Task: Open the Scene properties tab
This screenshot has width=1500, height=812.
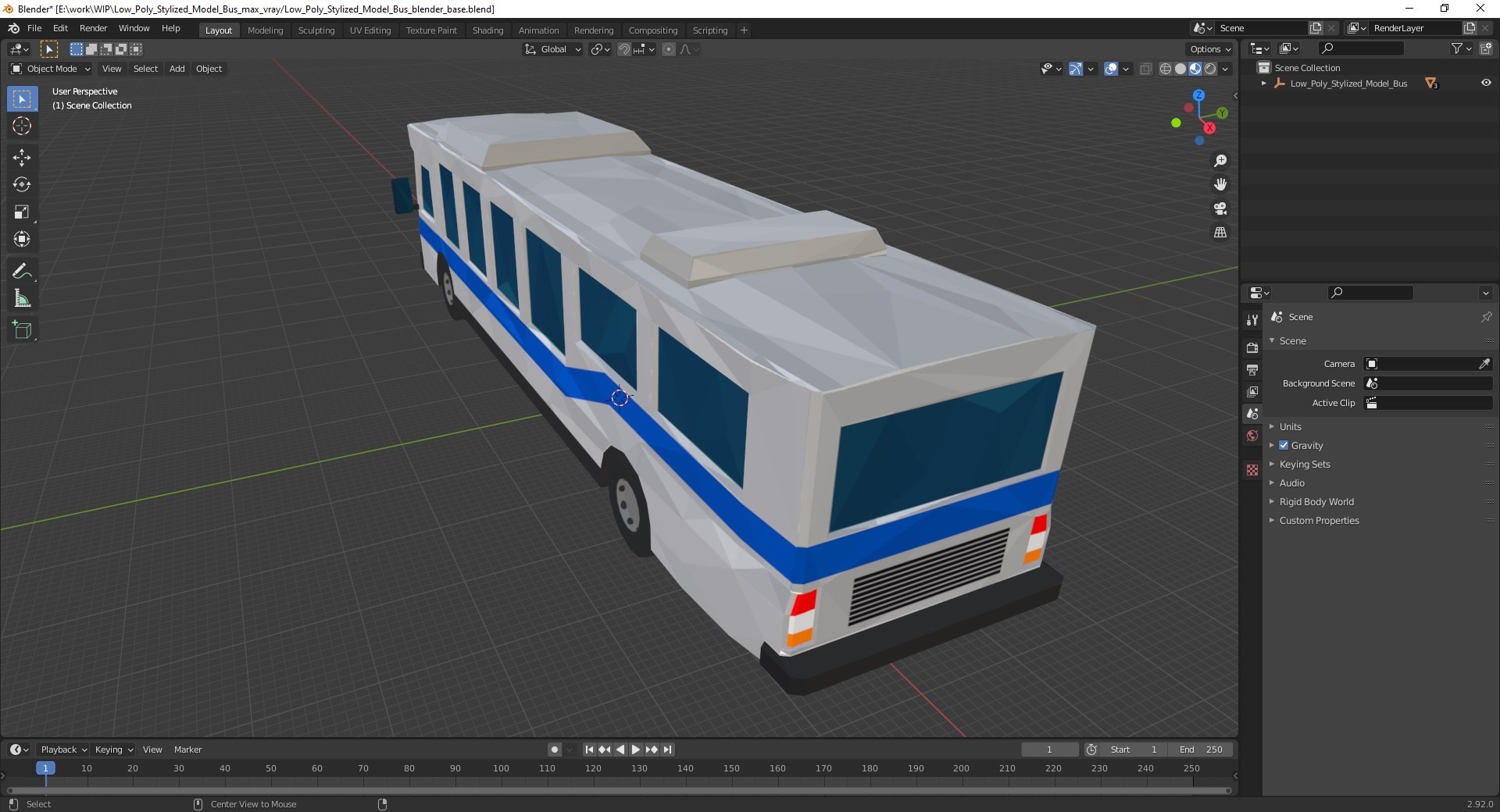Action: pyautogui.click(x=1252, y=413)
